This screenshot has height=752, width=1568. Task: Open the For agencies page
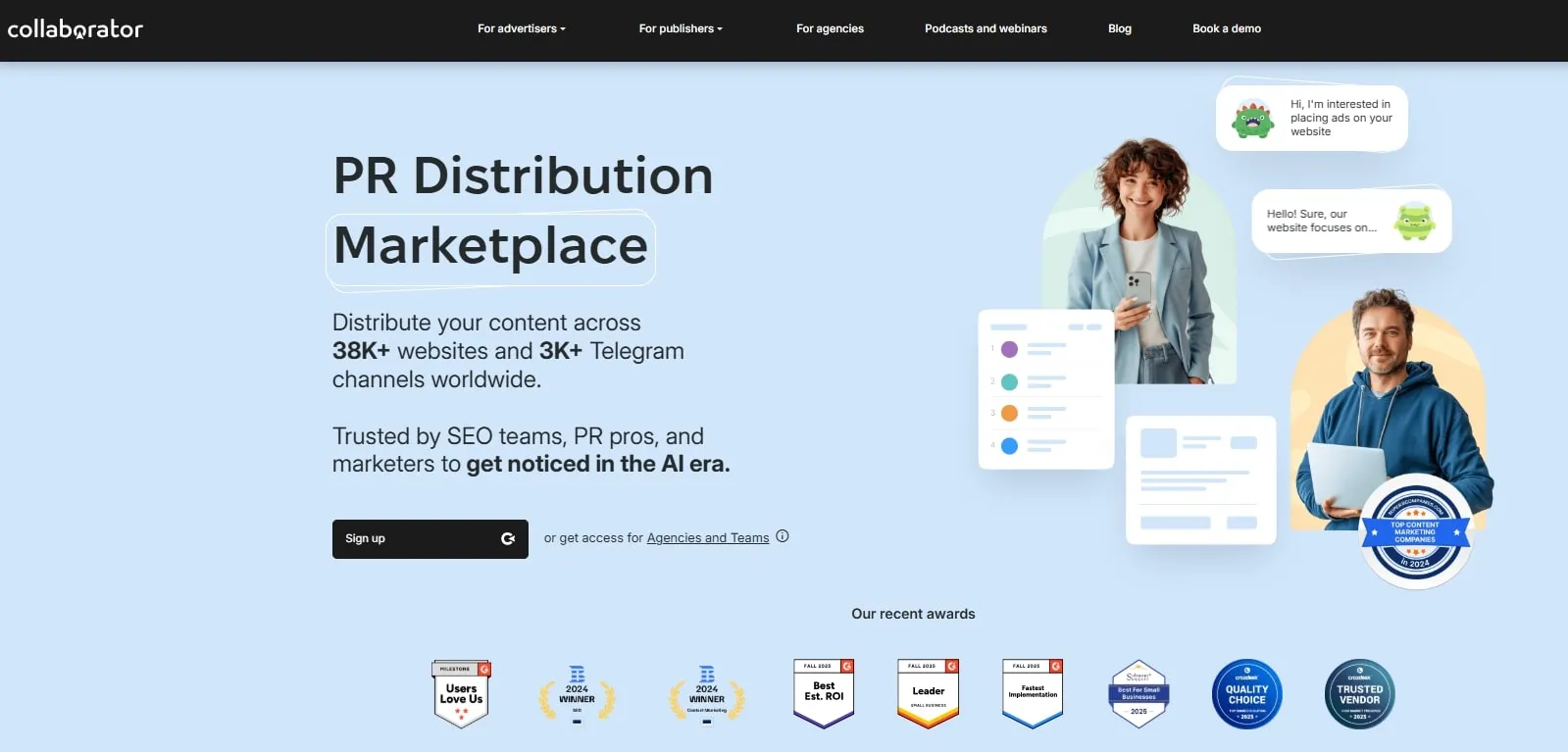pyautogui.click(x=830, y=28)
